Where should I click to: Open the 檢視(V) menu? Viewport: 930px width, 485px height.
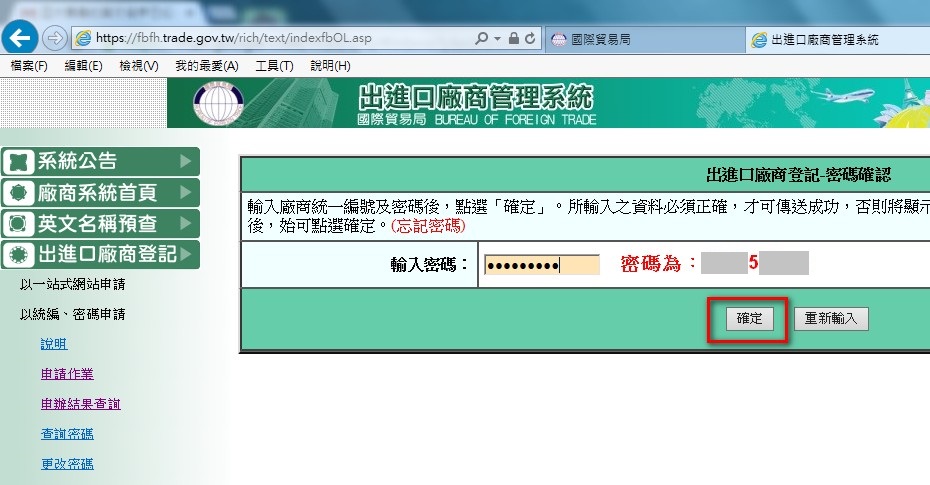click(x=139, y=66)
